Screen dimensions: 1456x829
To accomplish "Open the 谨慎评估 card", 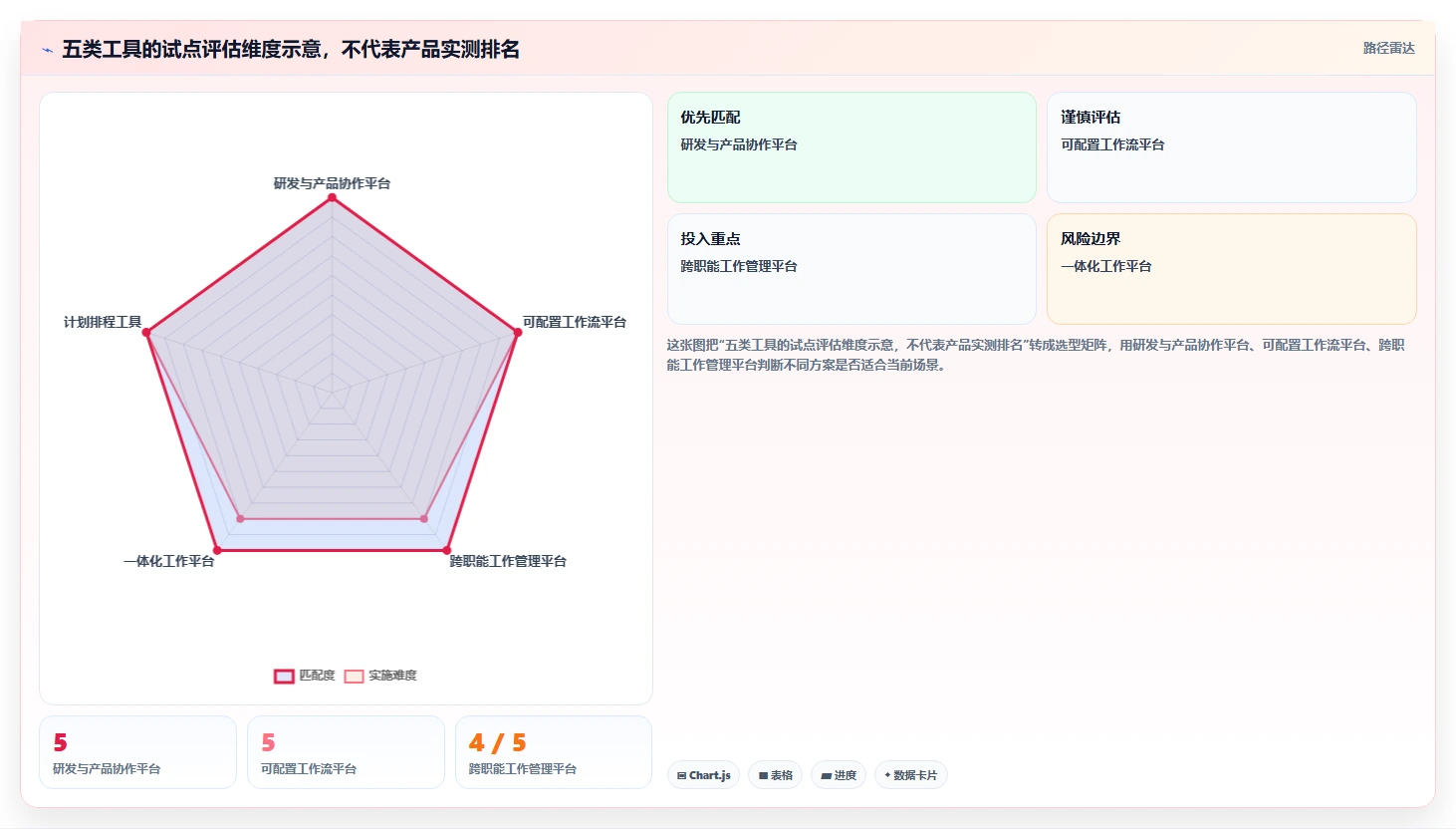I will 1232,147.
